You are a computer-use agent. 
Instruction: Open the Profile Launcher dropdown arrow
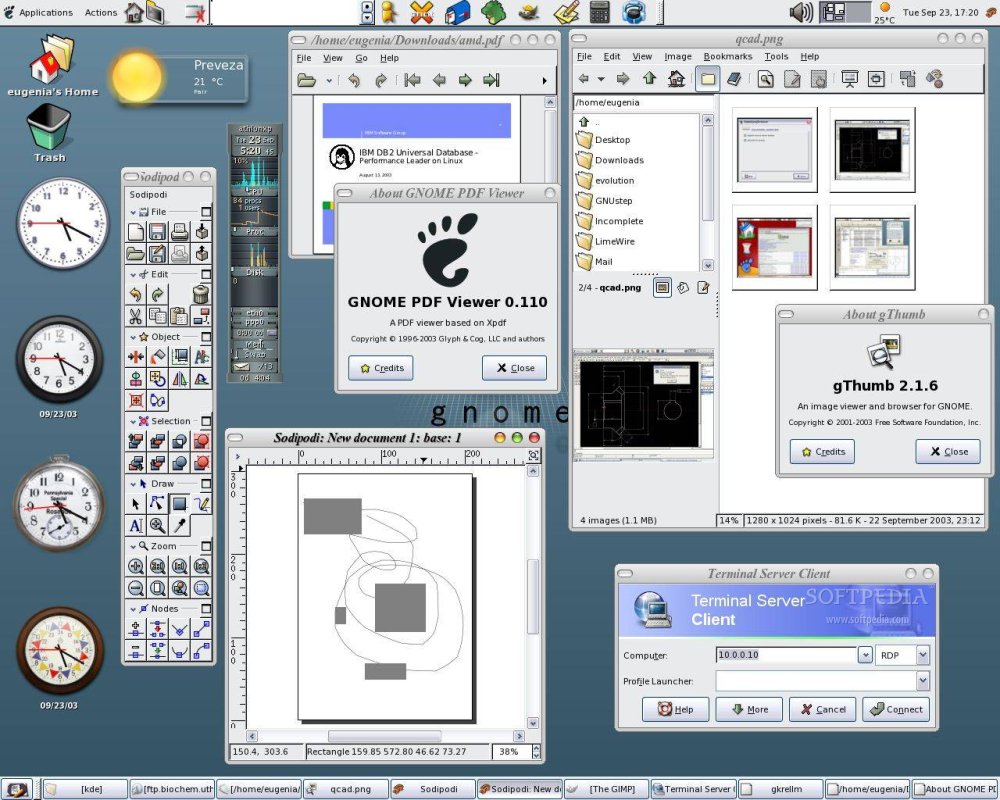(923, 681)
